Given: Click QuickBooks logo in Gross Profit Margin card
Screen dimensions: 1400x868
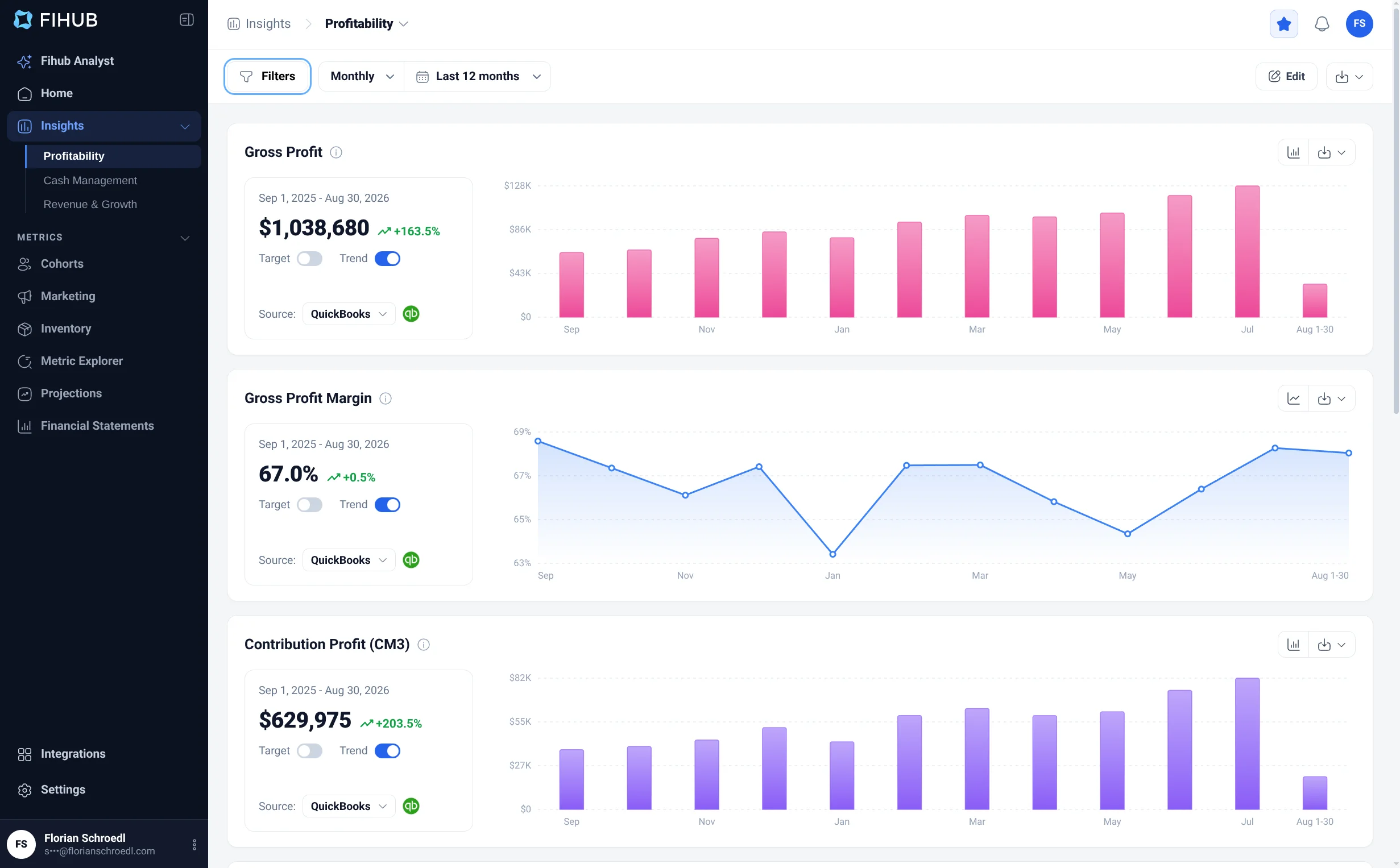Looking at the screenshot, I should (x=411, y=560).
